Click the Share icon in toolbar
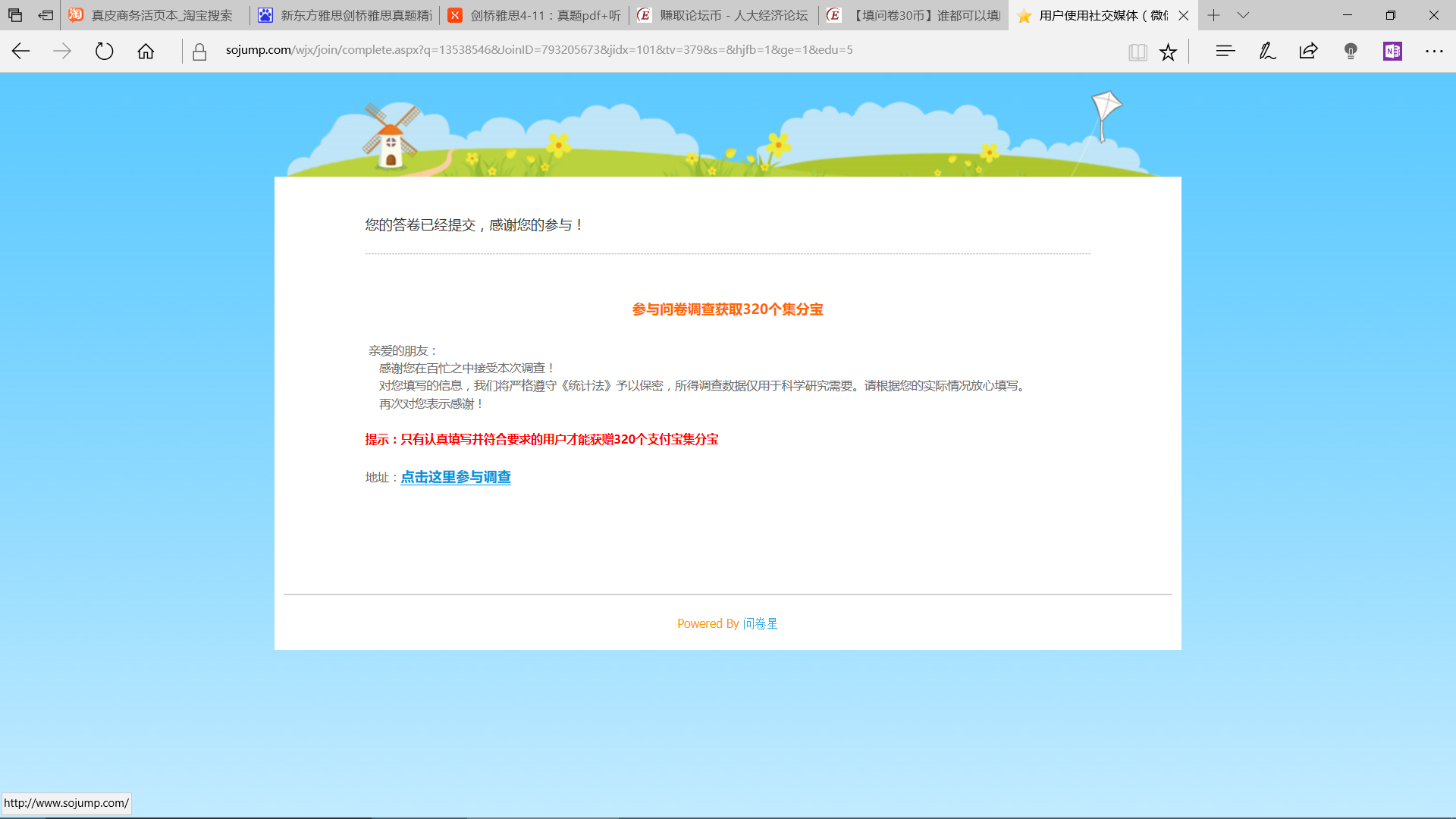 click(1309, 51)
